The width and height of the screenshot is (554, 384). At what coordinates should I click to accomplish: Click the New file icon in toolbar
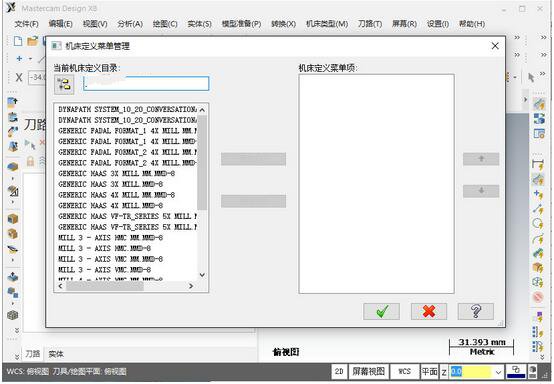point(18,41)
